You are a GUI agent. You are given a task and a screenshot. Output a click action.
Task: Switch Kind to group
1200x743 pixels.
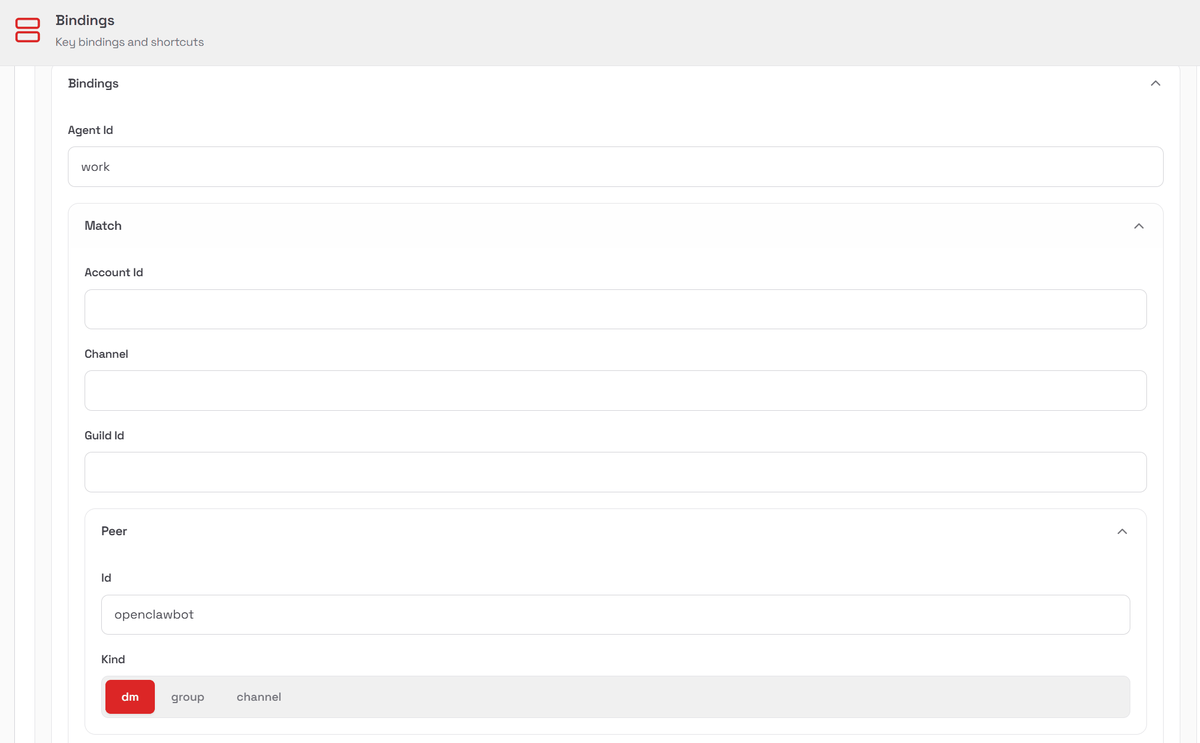187,697
